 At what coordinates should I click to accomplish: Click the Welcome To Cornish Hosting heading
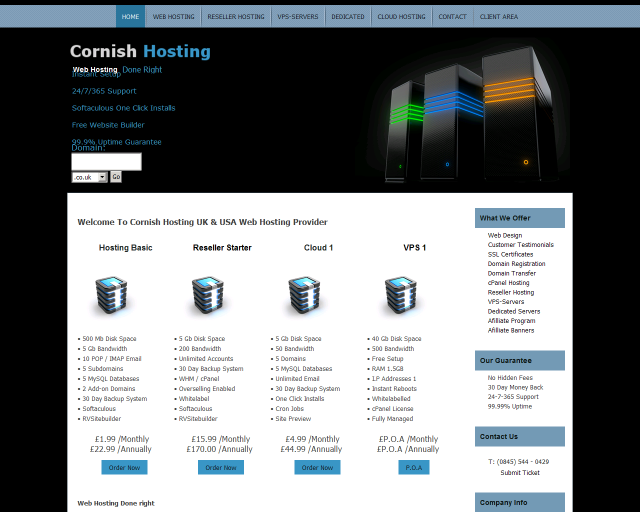202,222
